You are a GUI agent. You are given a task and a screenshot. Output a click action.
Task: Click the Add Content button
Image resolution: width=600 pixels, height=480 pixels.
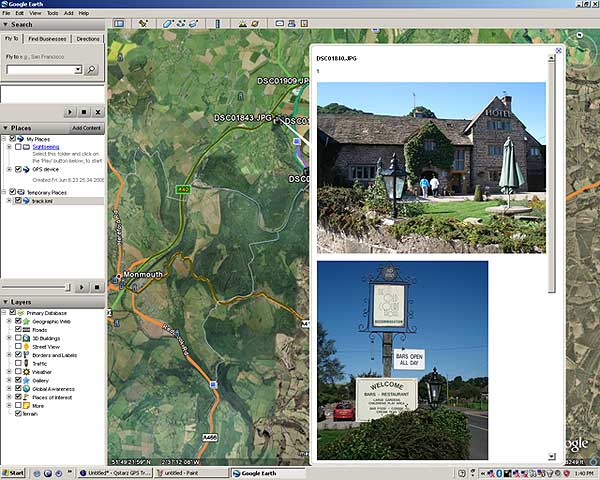click(x=86, y=128)
